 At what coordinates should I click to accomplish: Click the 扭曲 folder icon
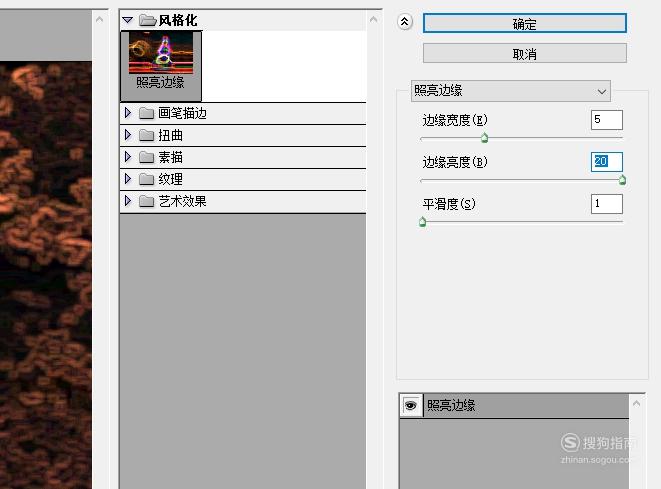click(x=146, y=135)
